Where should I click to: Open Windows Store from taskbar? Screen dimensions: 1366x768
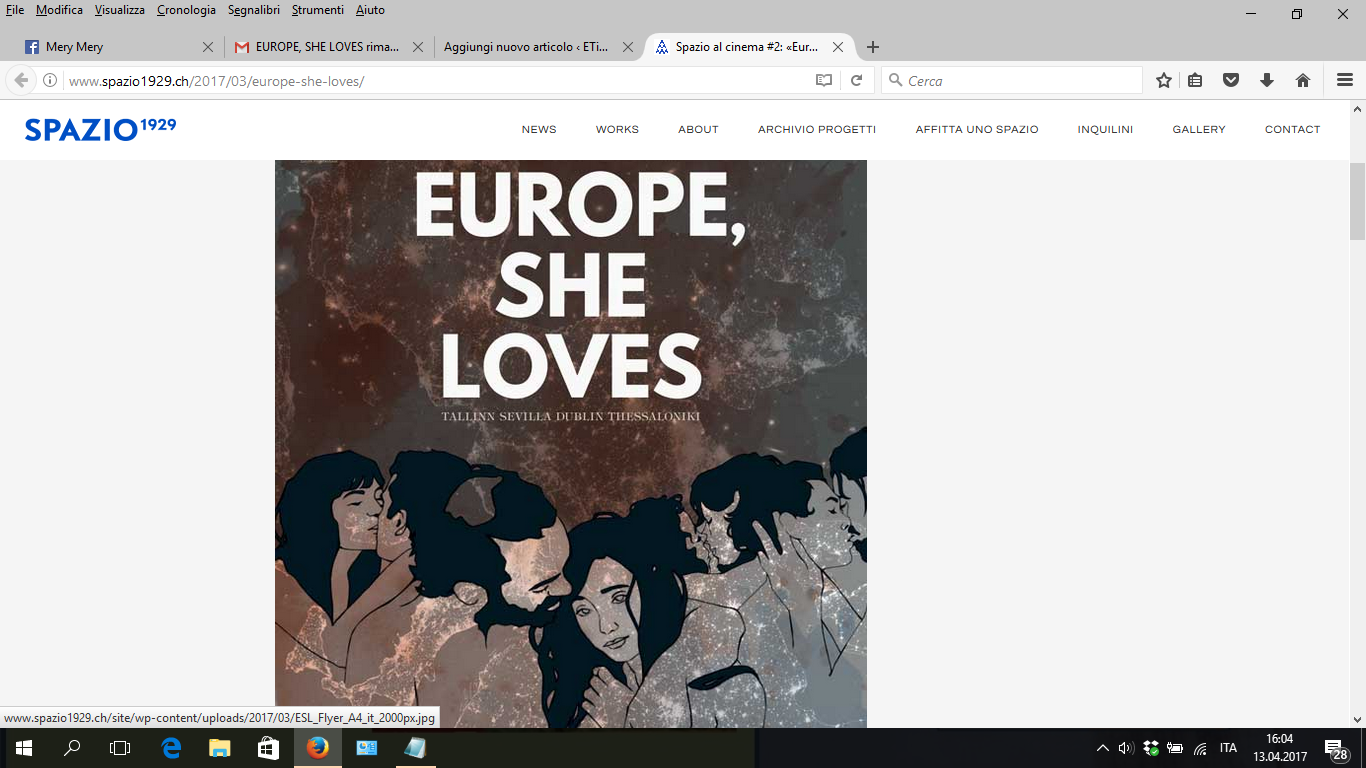(268, 748)
